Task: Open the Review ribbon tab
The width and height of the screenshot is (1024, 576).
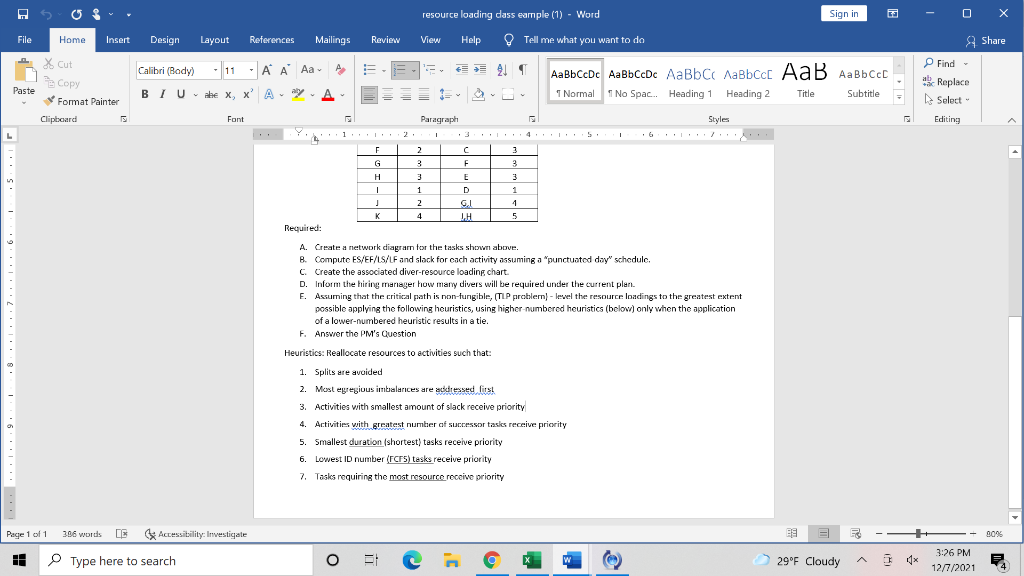Action: [x=385, y=40]
